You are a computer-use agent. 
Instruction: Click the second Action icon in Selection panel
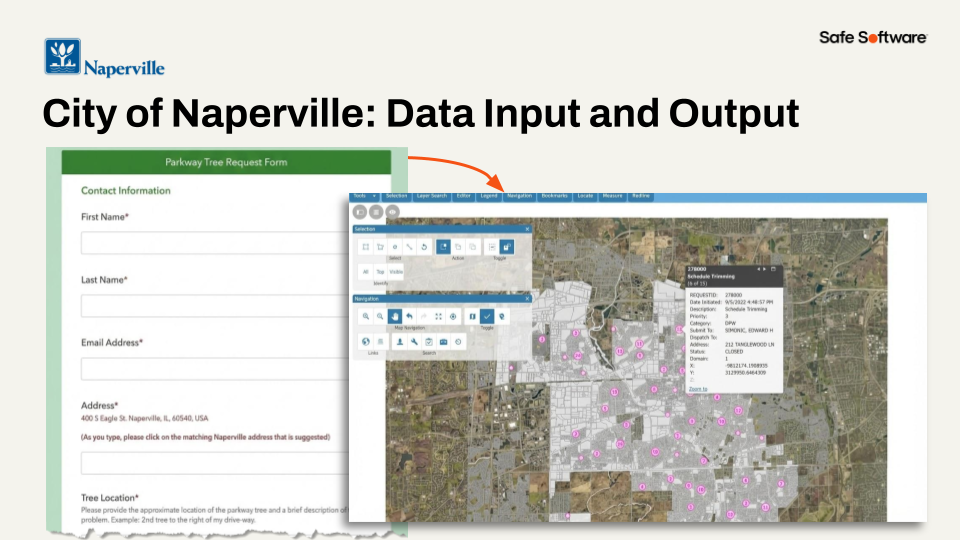[458, 247]
